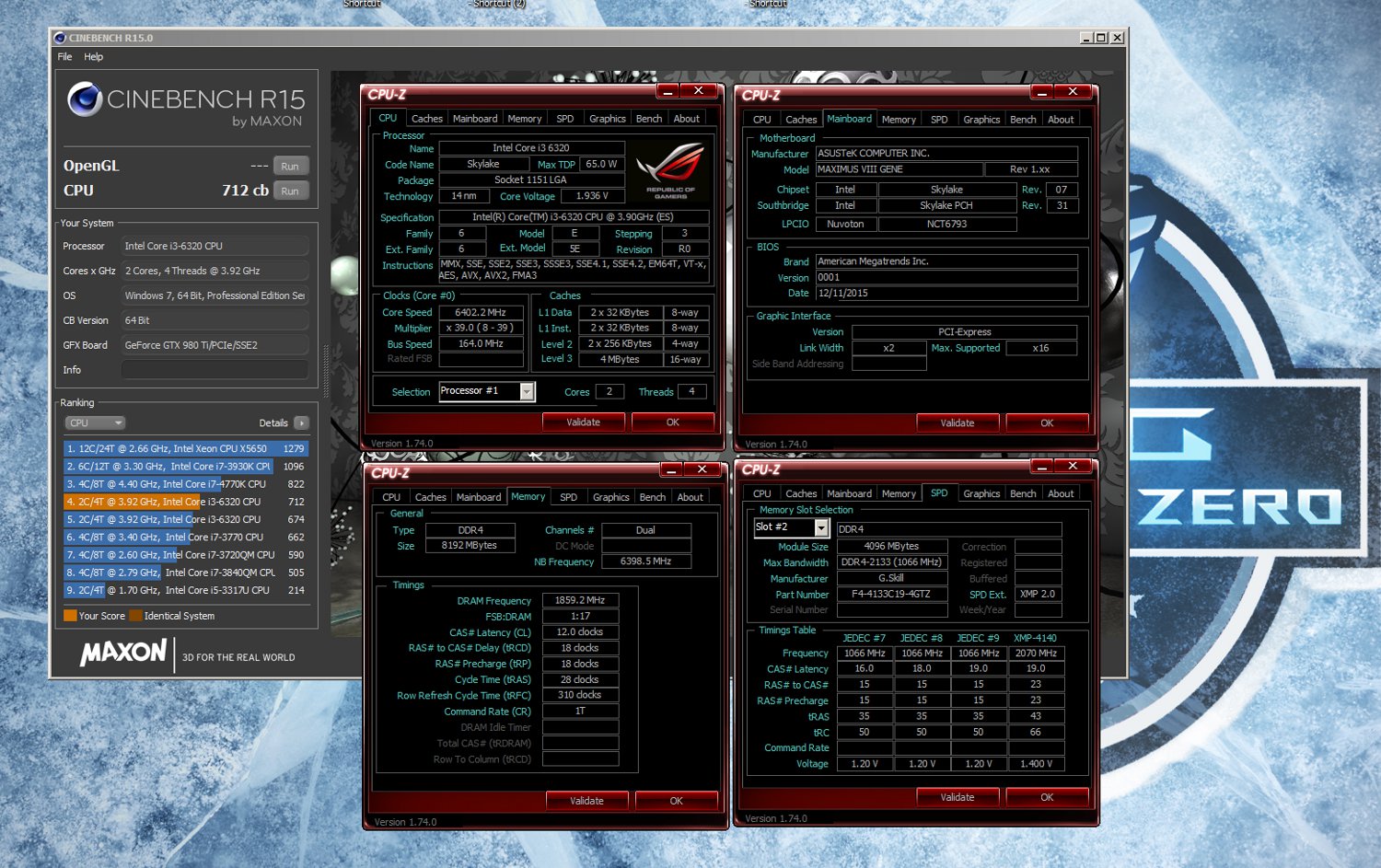Open SPD tab in Memory CPU-Z window
Screen dimensions: 1381x868
[569, 497]
